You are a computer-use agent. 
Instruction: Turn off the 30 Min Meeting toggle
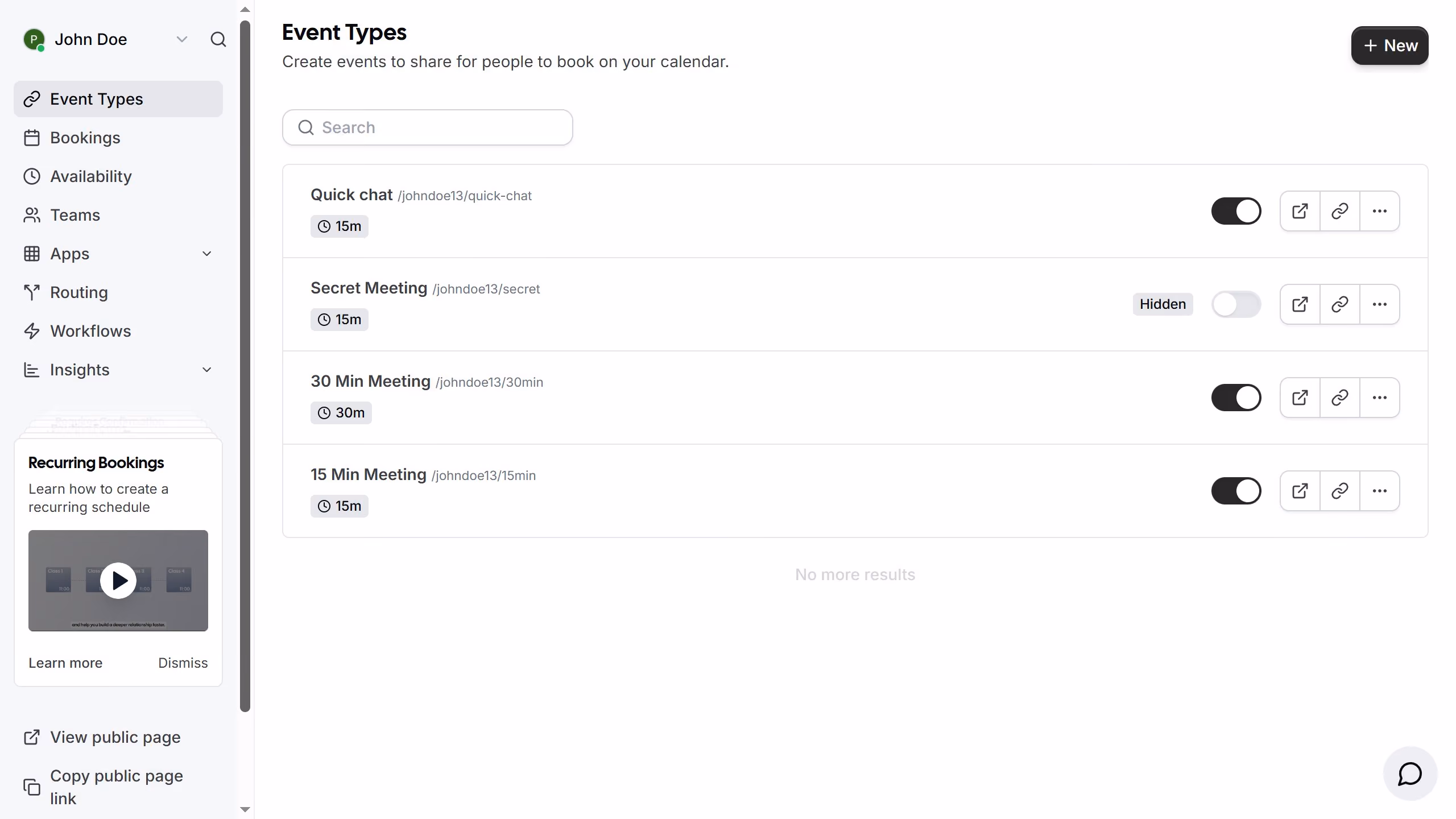1236,398
